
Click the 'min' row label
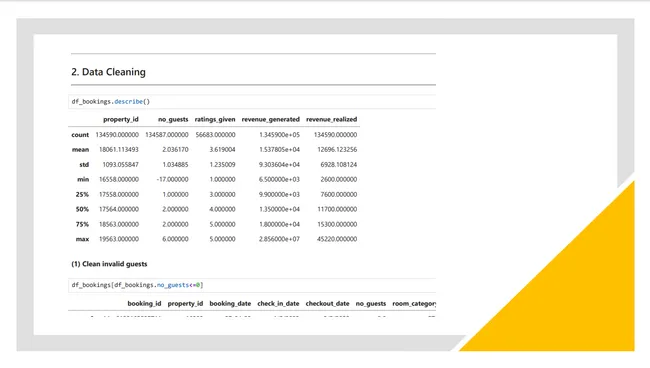click(83, 179)
